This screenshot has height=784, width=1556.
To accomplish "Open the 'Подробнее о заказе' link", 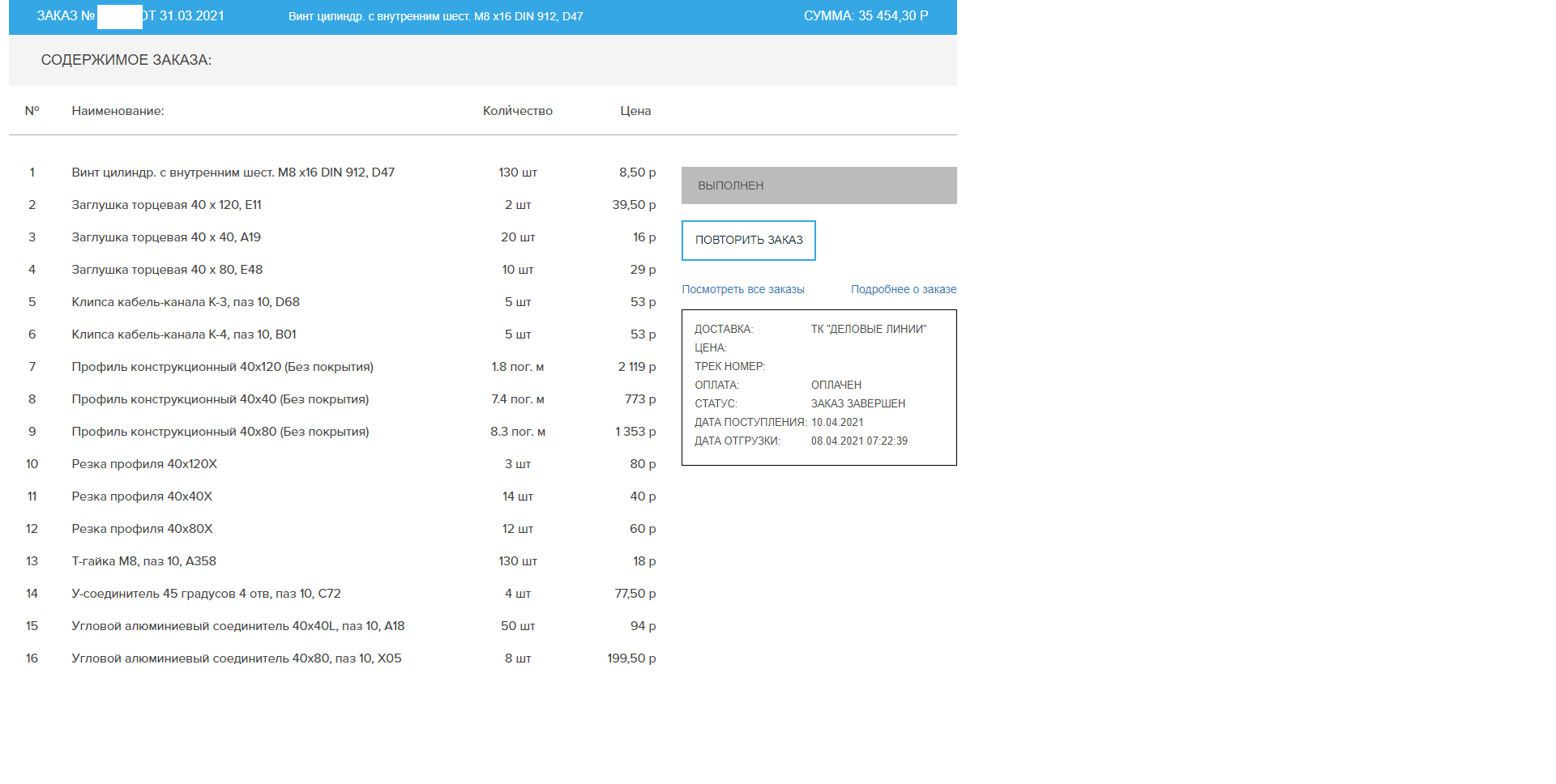I will (903, 289).
